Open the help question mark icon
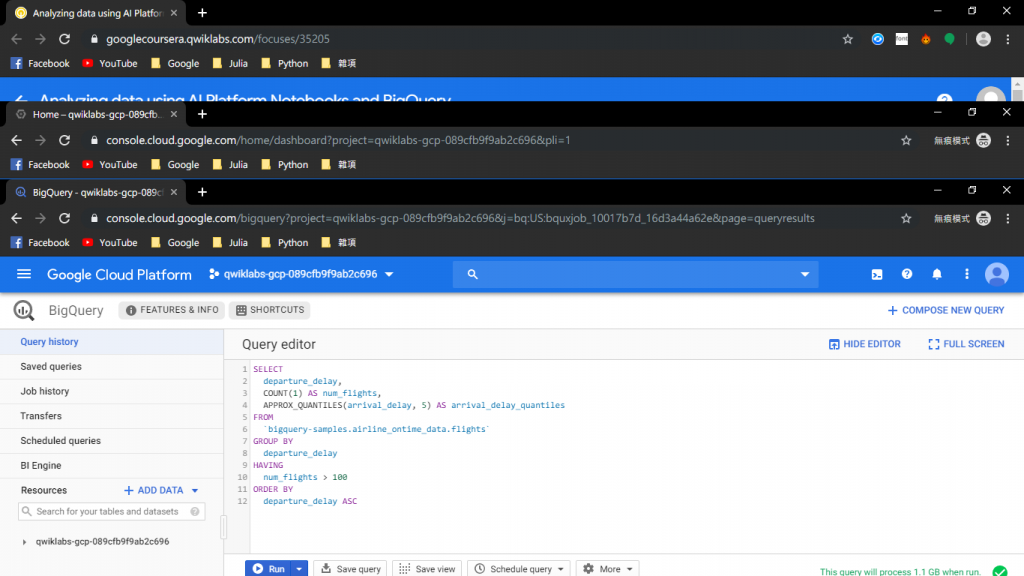The width and height of the screenshot is (1024, 576). [x=907, y=274]
